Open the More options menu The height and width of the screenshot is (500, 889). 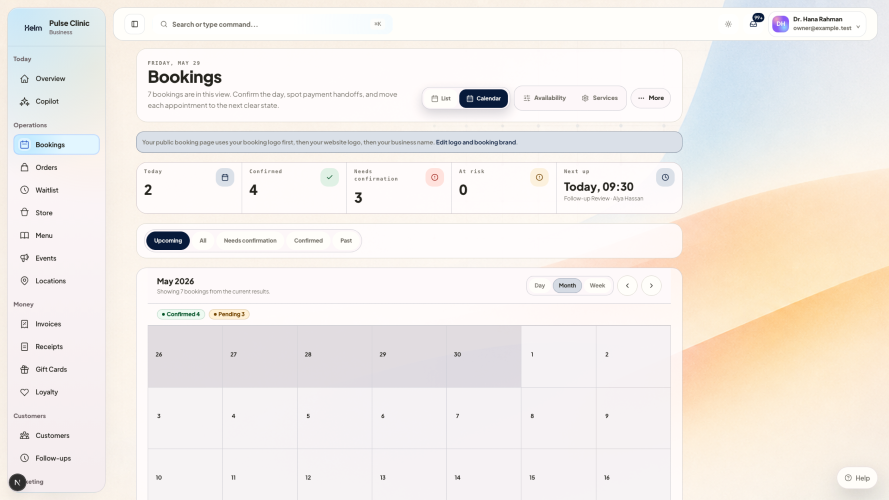[651, 98]
